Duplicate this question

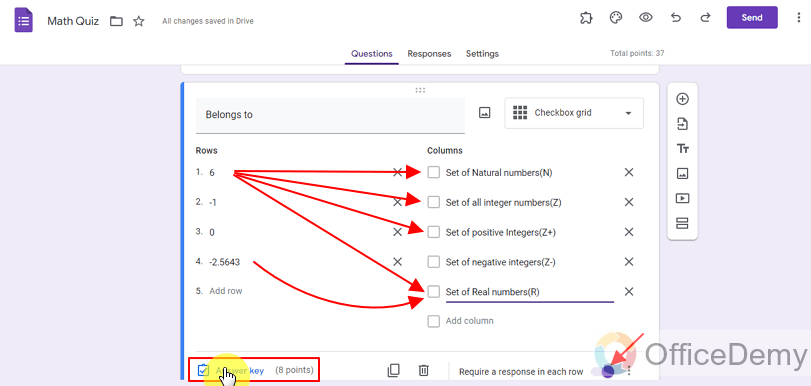[394, 370]
